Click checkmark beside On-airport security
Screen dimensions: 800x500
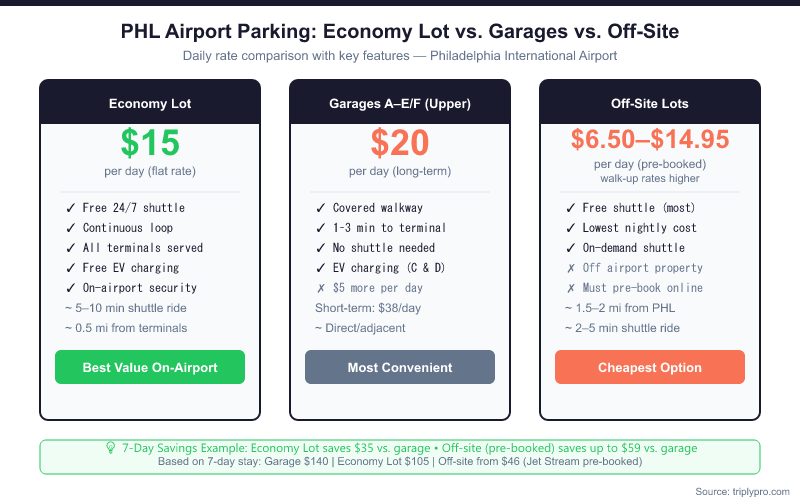click(x=71, y=287)
